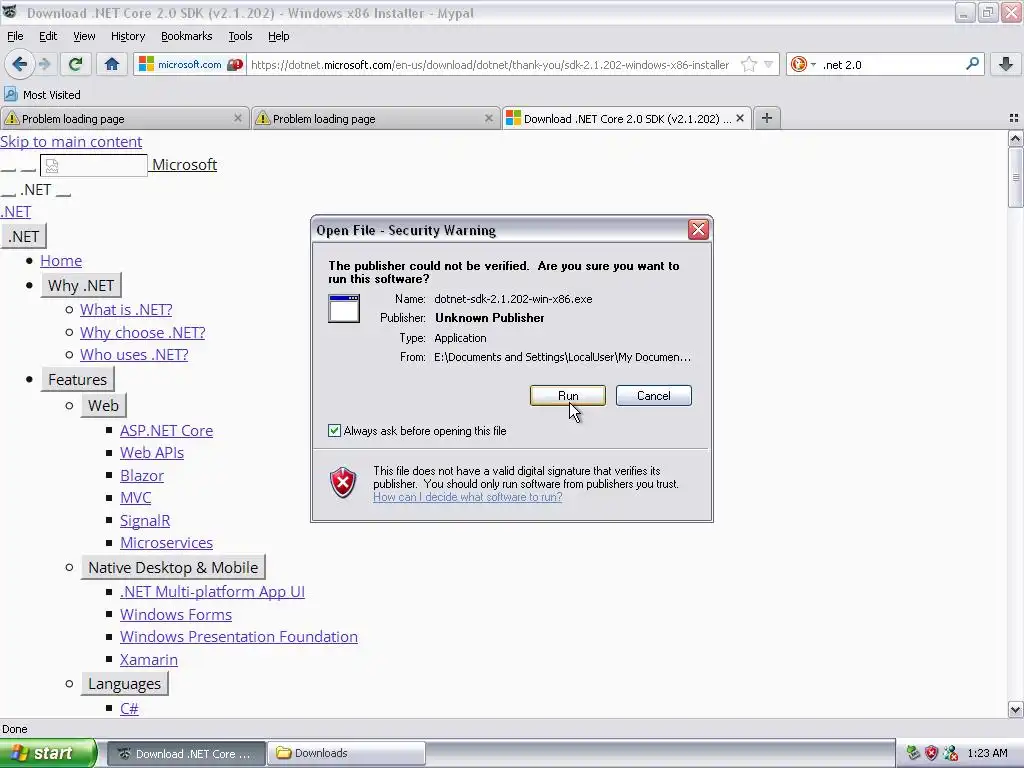Expand the Languages button

[x=124, y=684]
